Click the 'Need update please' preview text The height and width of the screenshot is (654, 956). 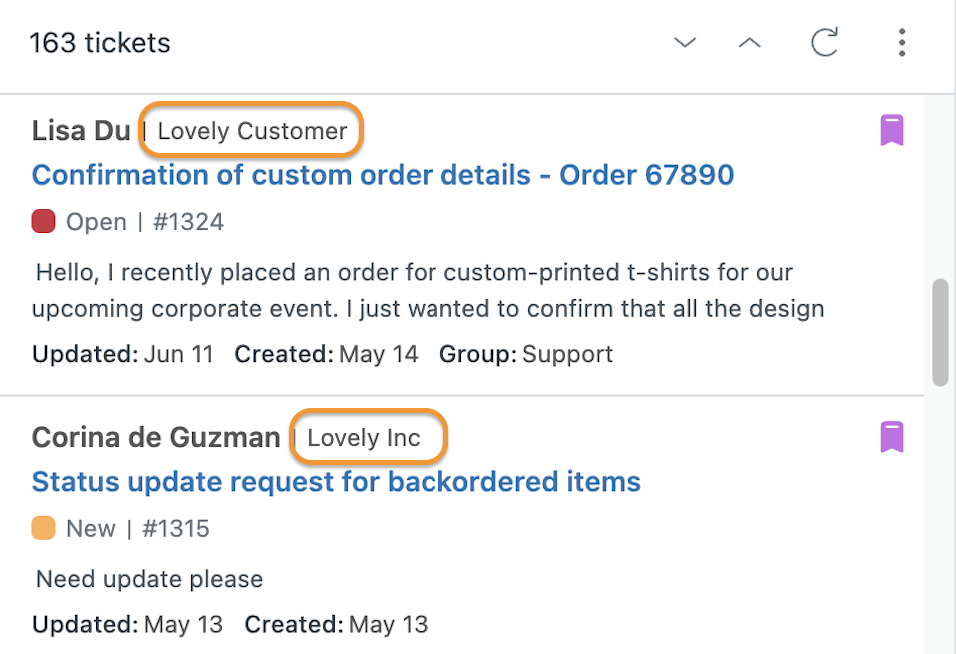(149, 579)
